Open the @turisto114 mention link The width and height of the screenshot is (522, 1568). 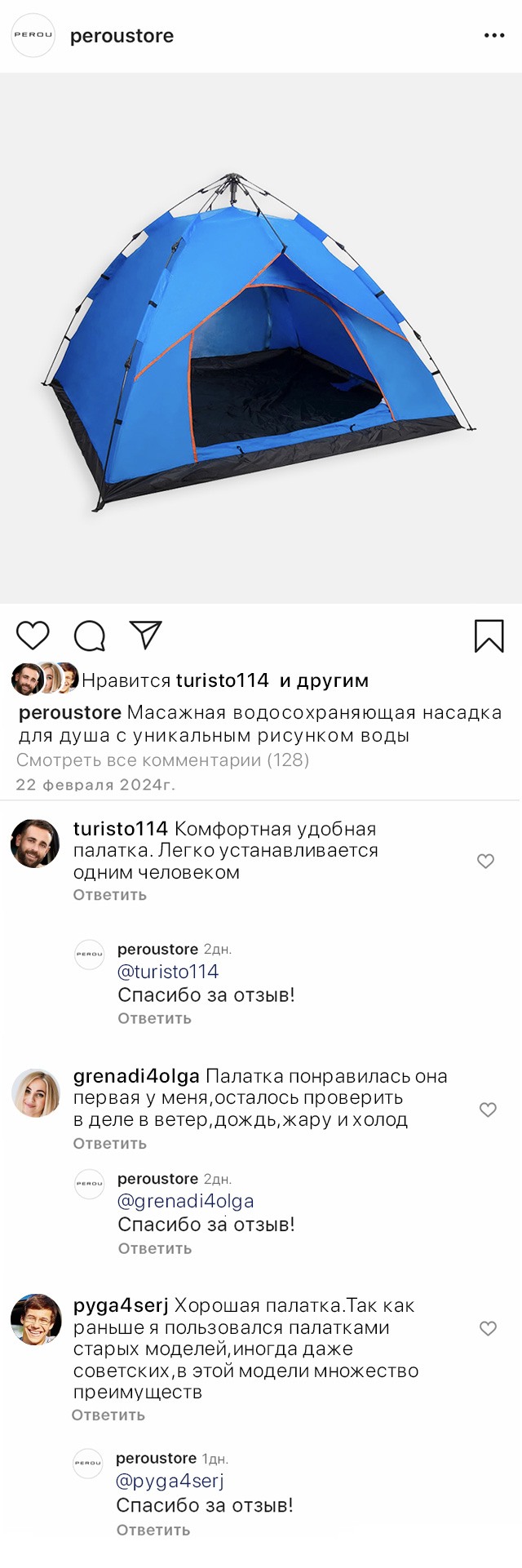click(x=168, y=972)
